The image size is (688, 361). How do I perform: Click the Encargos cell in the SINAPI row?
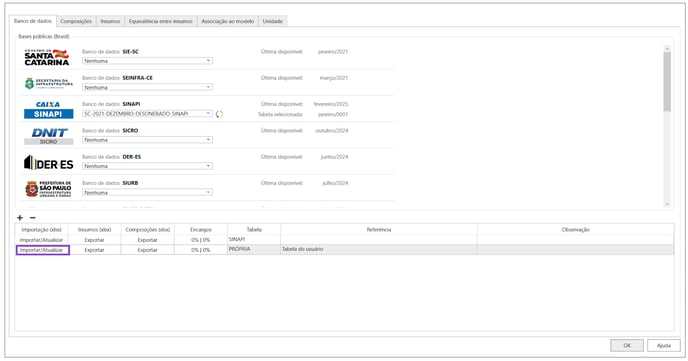point(201,240)
